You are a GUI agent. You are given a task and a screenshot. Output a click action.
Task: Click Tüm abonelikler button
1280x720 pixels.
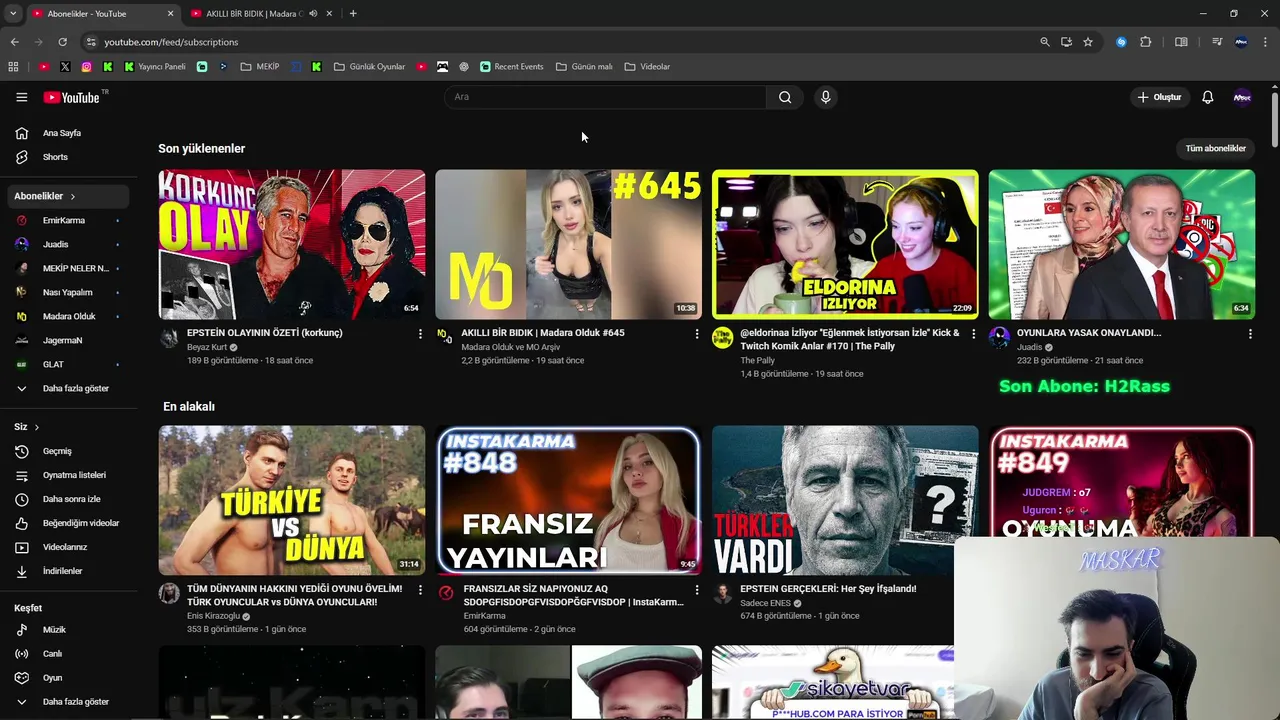(1215, 148)
